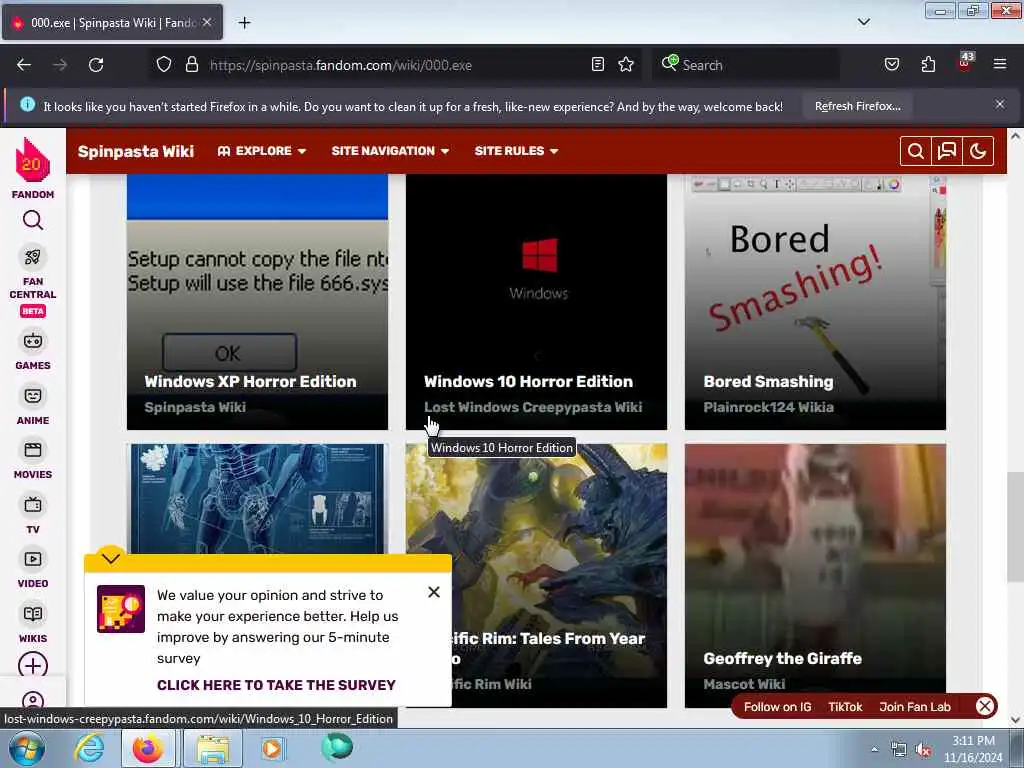Open the Bored Smashing card
The height and width of the screenshot is (768, 1024).
click(x=815, y=302)
